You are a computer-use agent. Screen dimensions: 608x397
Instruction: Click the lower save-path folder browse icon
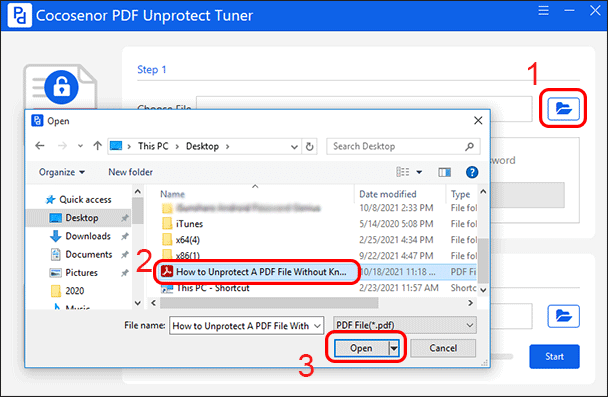[563, 316]
